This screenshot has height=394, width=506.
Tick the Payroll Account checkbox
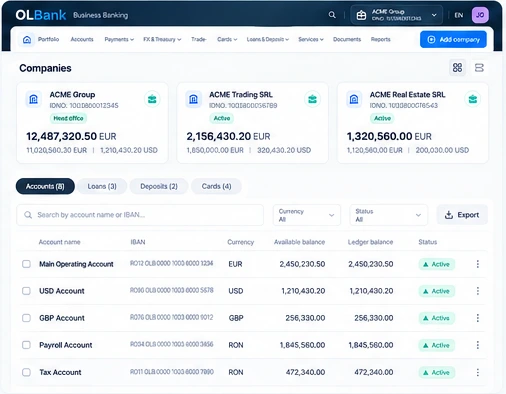[x=26, y=345]
